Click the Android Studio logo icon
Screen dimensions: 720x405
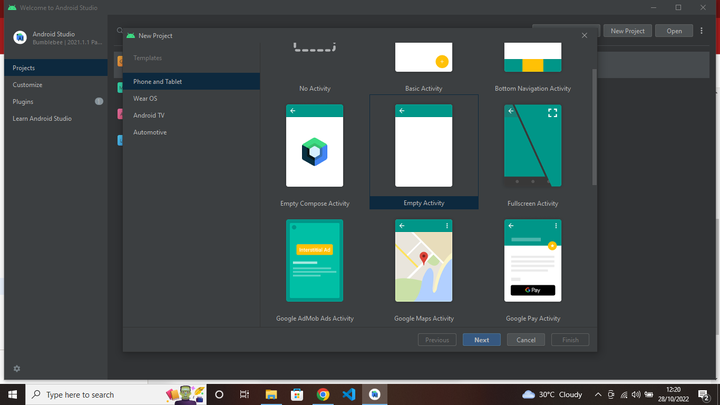point(20,37)
